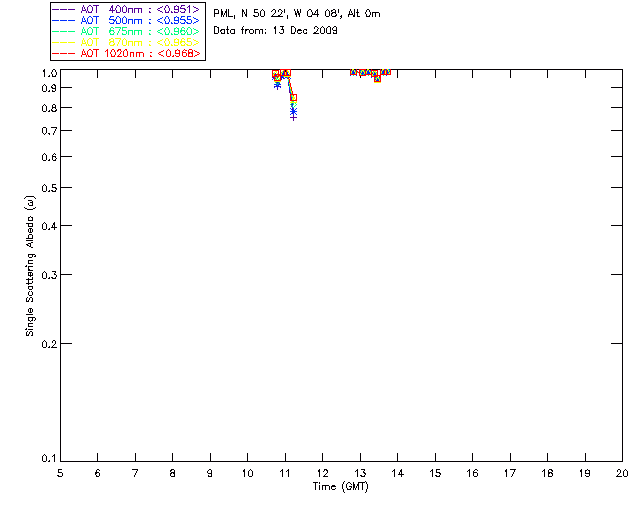Select the 'Data from: 13 Dec 2009' line
Viewport: 640px width, 512px height.
pyautogui.click(x=276, y=31)
